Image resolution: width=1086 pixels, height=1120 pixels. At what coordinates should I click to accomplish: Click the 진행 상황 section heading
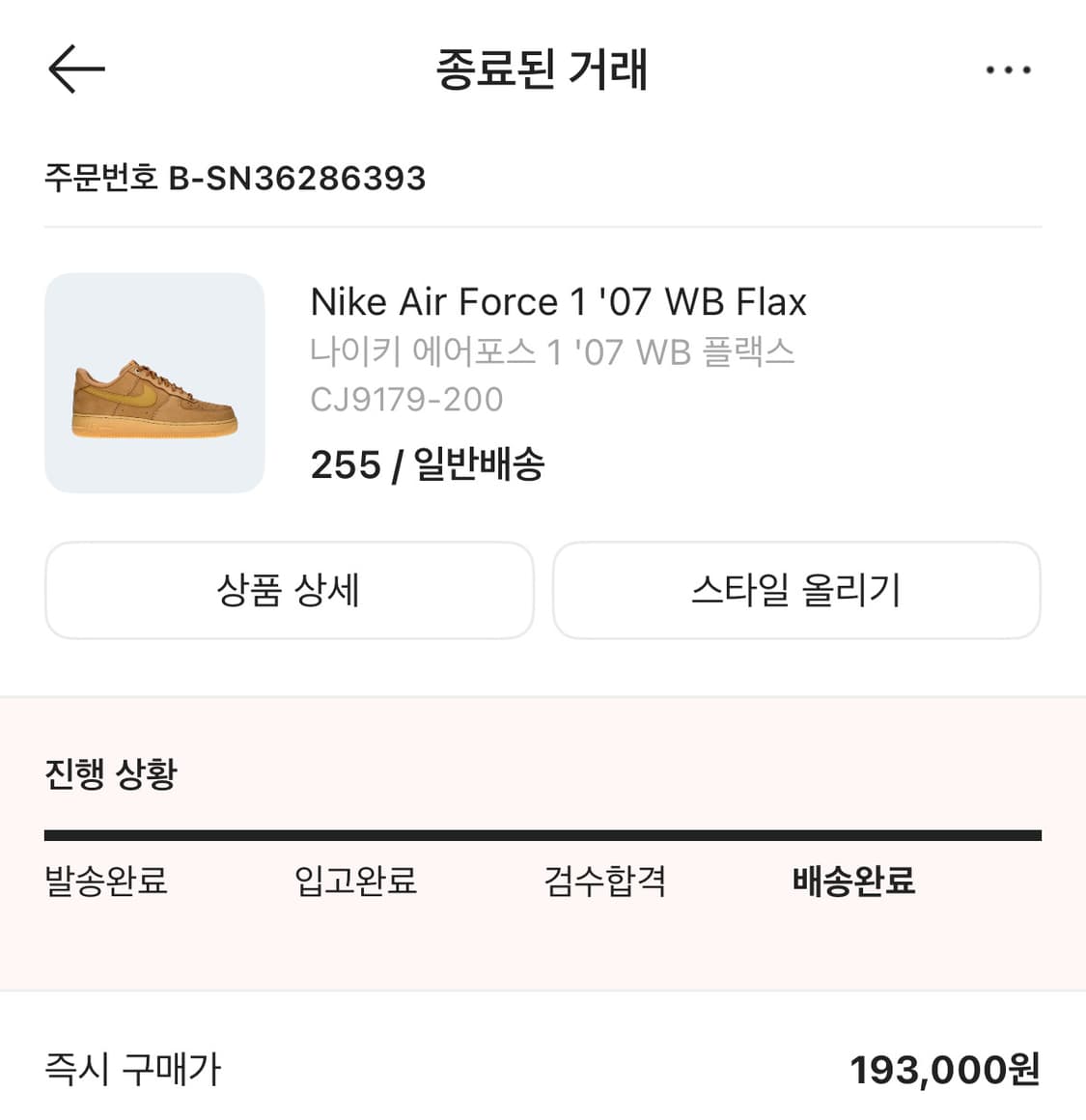[x=111, y=773]
